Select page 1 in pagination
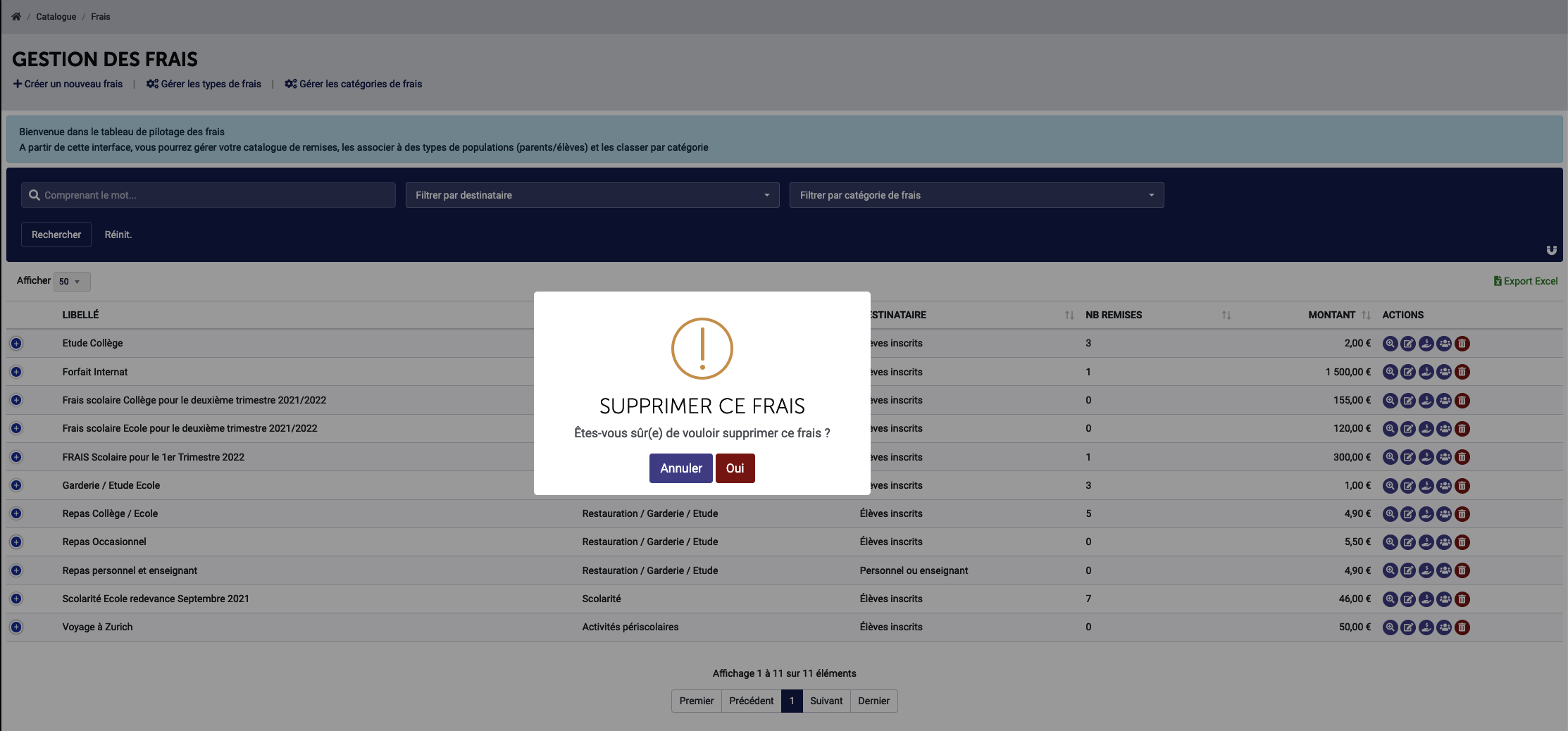 tap(792, 701)
